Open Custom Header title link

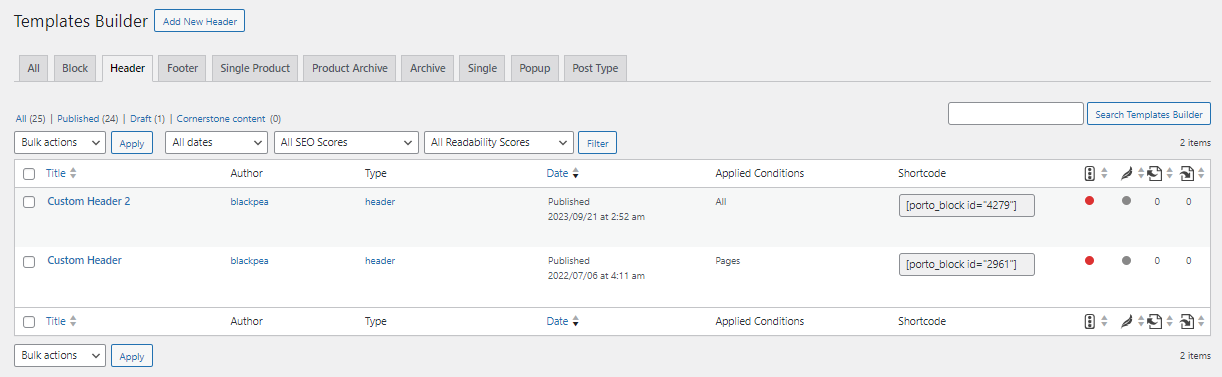[85, 260]
